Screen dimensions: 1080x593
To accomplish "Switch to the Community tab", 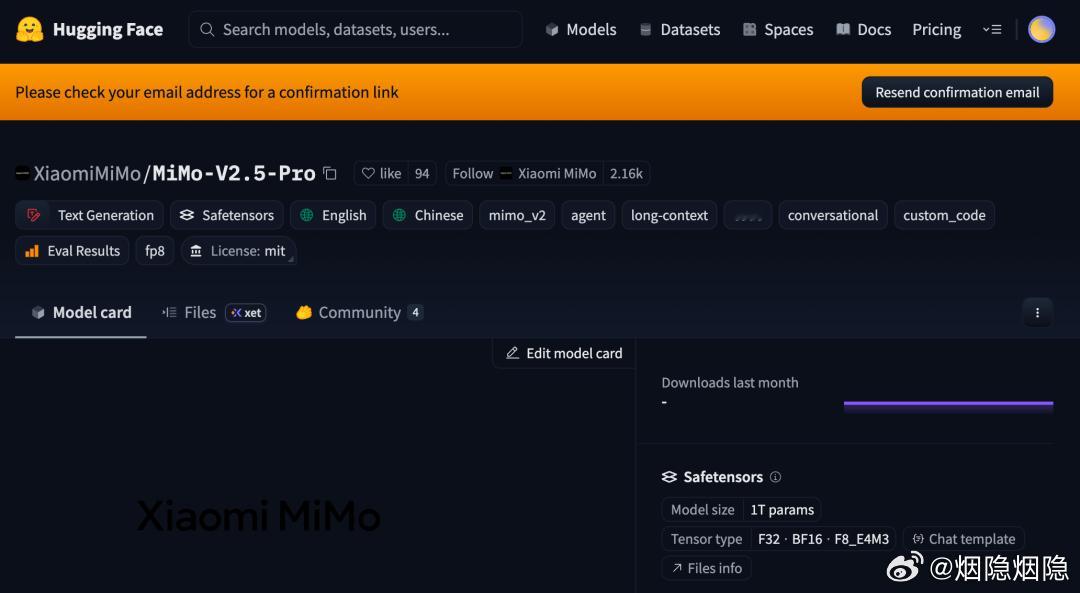I will 359,313.
